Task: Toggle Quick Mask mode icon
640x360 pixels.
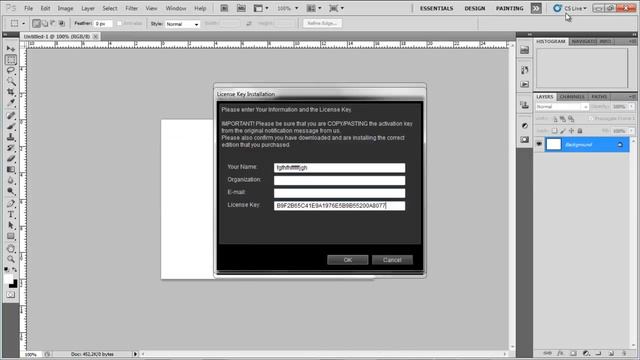Action: click(11, 295)
